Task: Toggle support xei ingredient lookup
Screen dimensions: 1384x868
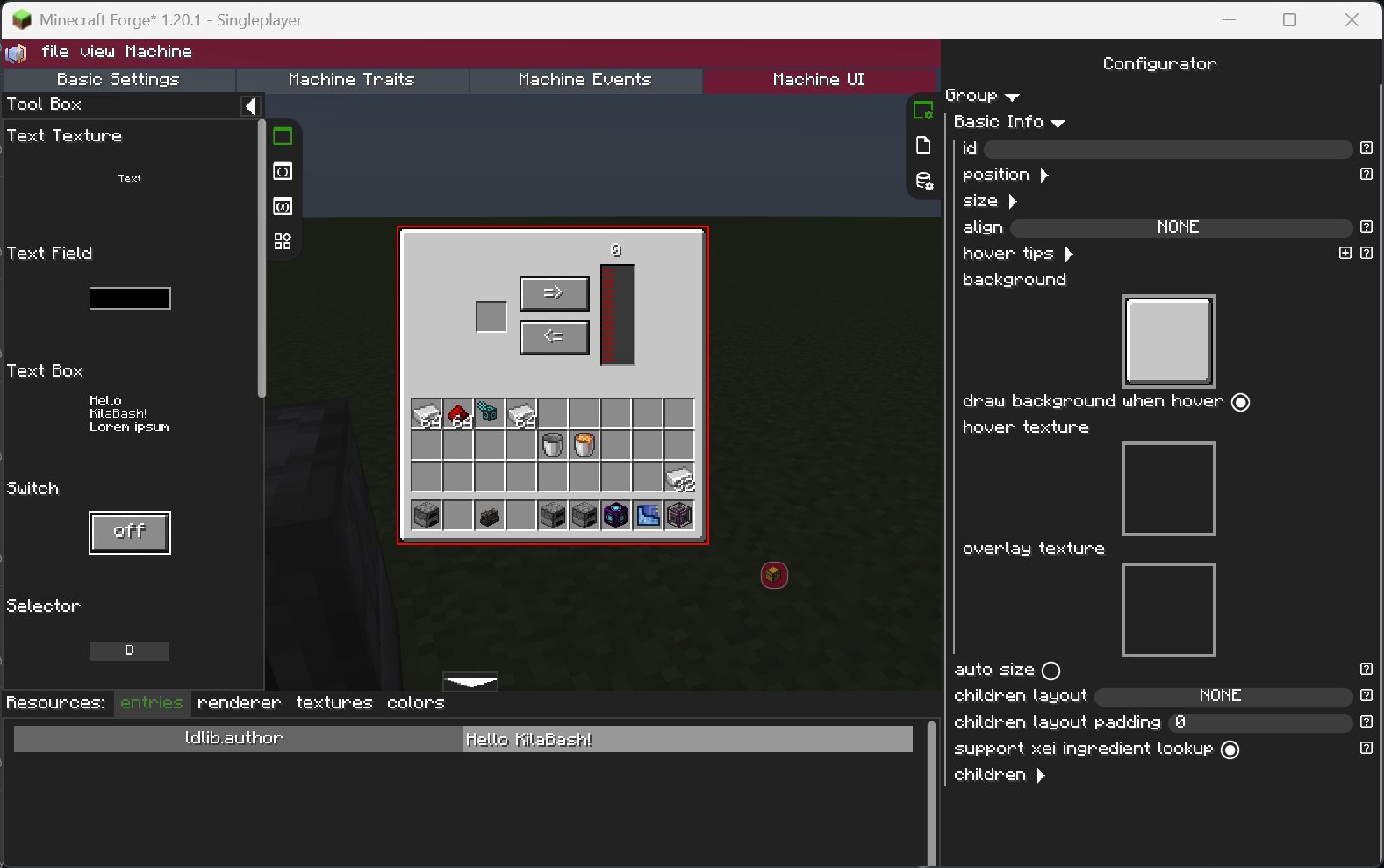Action: tap(1230, 750)
